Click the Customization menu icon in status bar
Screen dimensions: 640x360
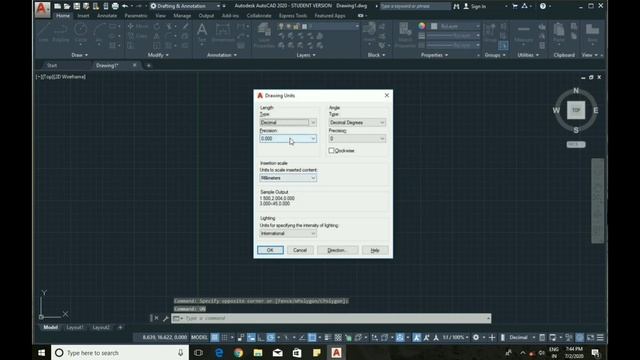click(x=600, y=338)
